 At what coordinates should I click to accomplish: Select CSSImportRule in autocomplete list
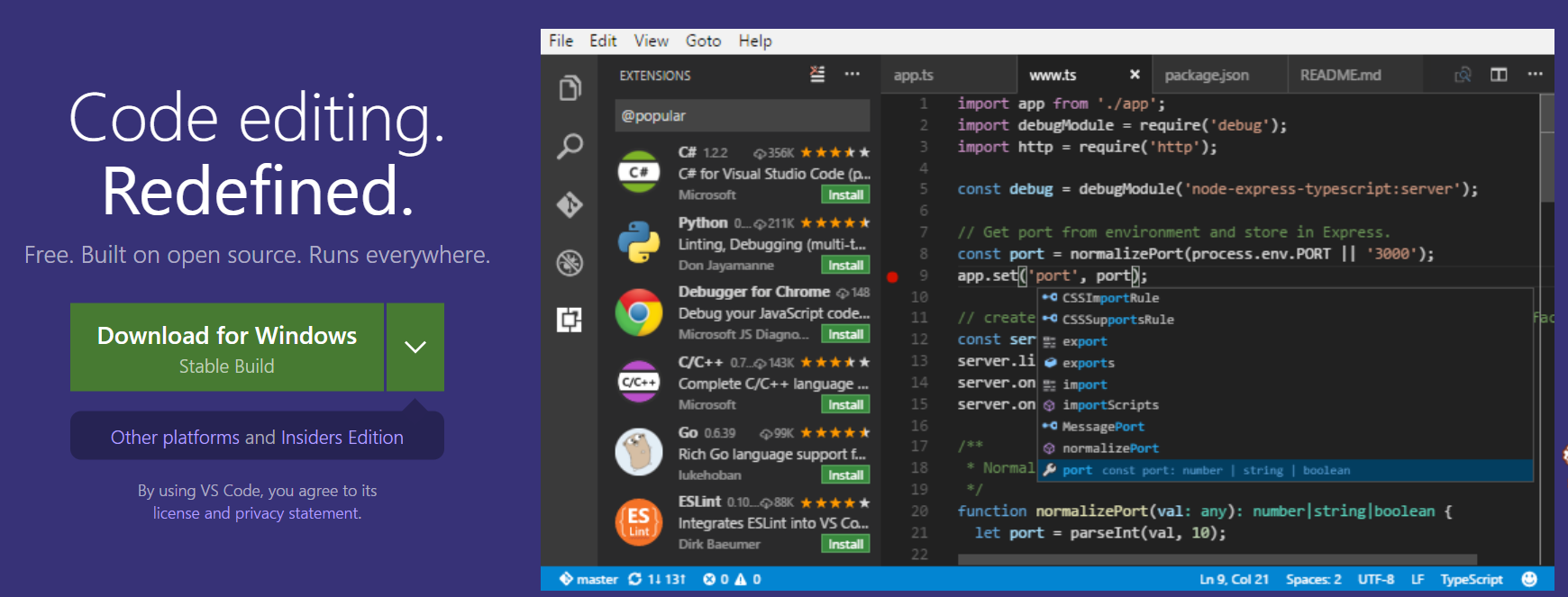click(1285, 298)
